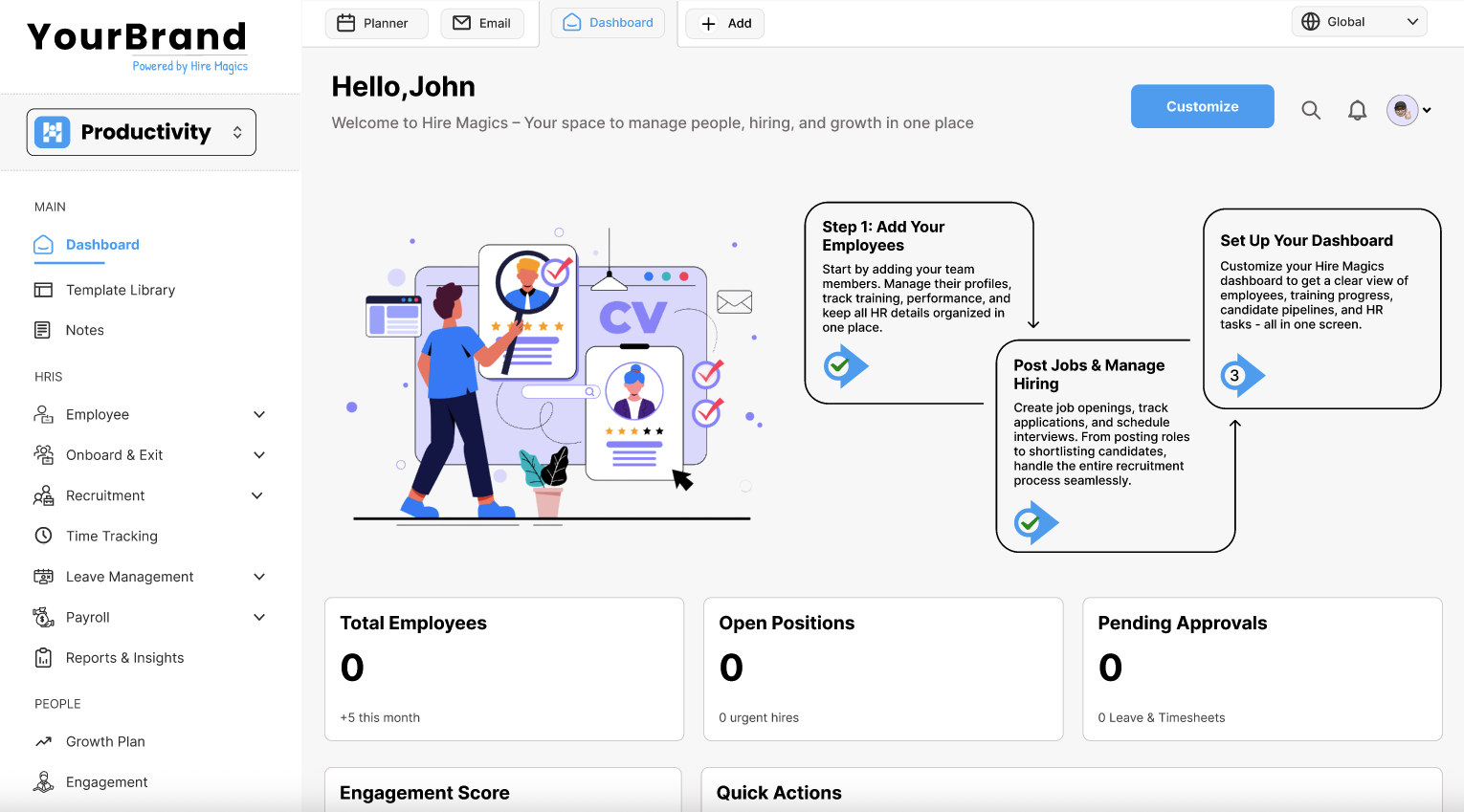Open the Dashboard sidebar item
This screenshot has width=1464, height=812.
pos(86,245)
